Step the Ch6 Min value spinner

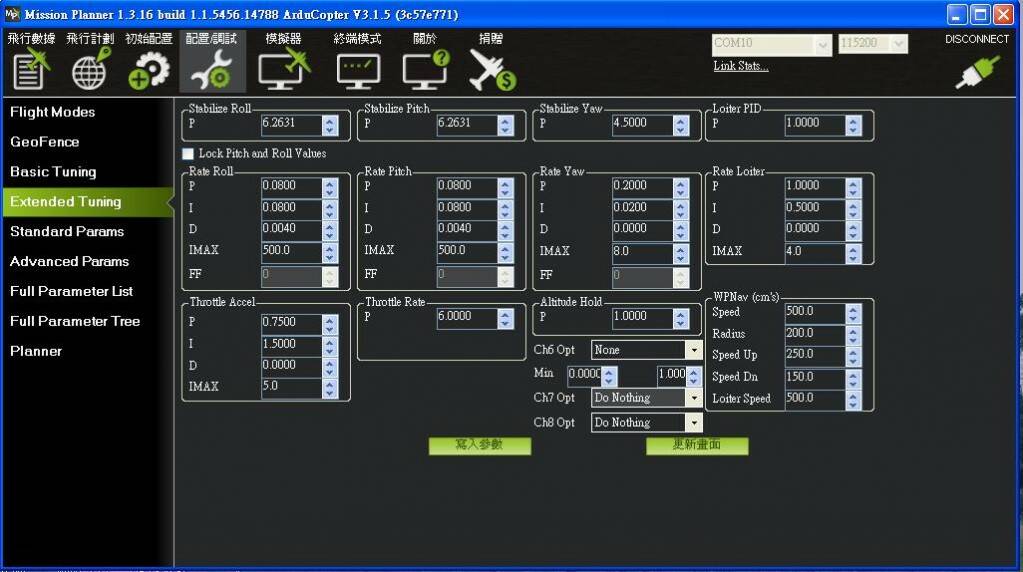[x=609, y=376]
